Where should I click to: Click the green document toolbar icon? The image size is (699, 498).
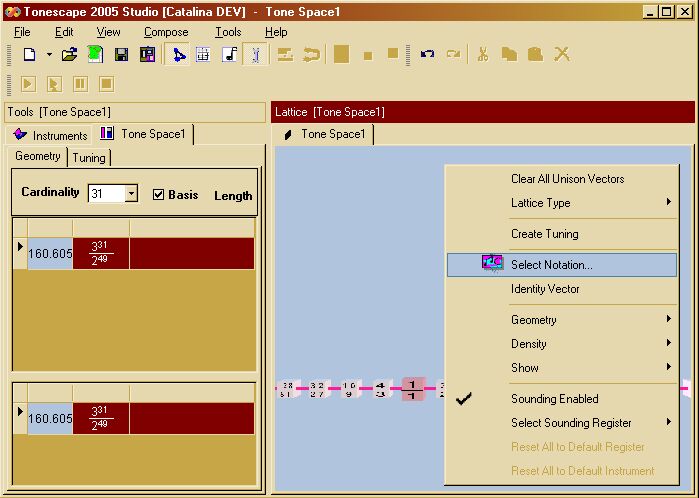tap(95, 55)
